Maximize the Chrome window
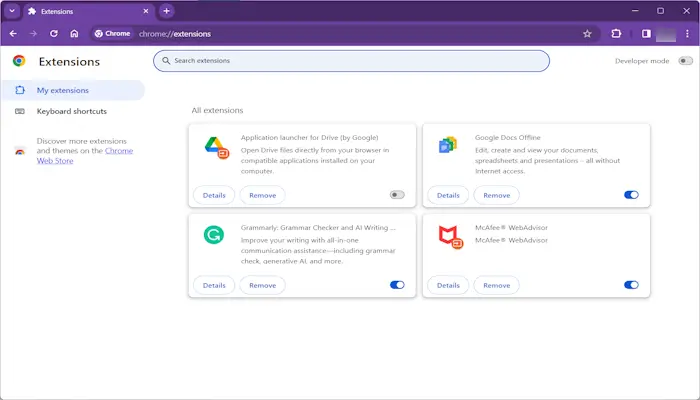The height and width of the screenshot is (400, 700). 660,11
